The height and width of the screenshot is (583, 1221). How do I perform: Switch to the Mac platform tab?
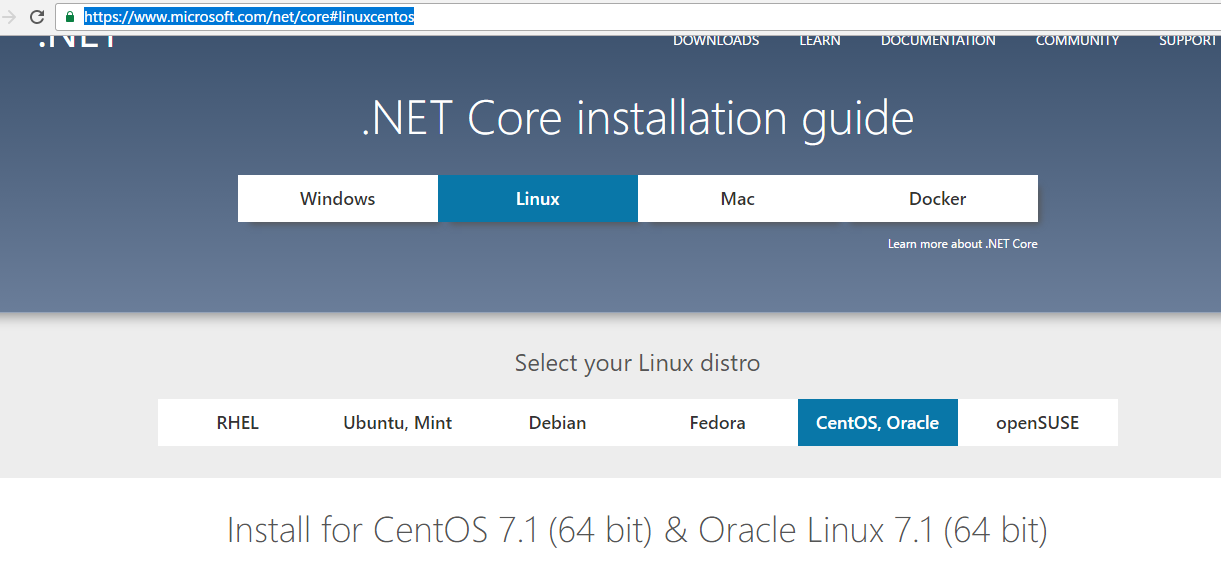coord(738,198)
